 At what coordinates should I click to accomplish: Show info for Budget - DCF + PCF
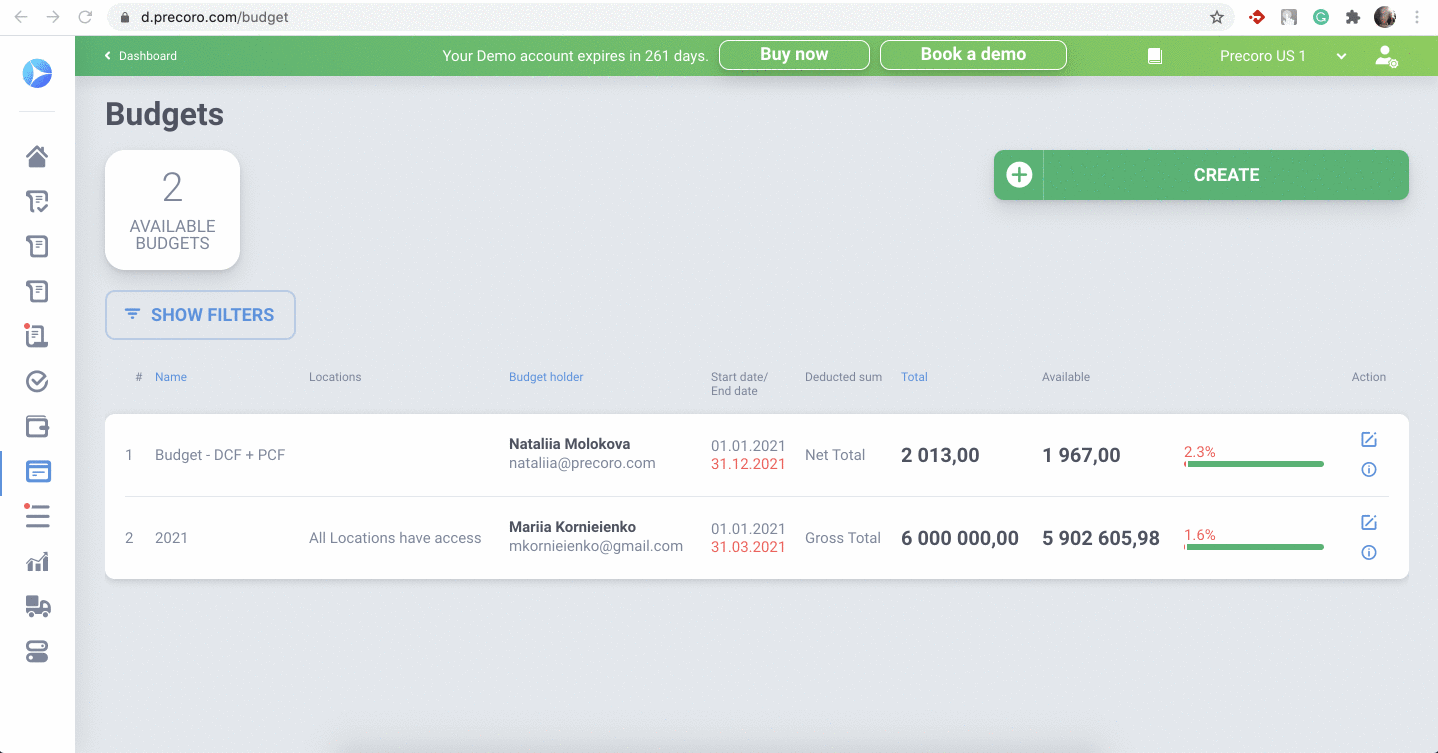pos(1369,469)
